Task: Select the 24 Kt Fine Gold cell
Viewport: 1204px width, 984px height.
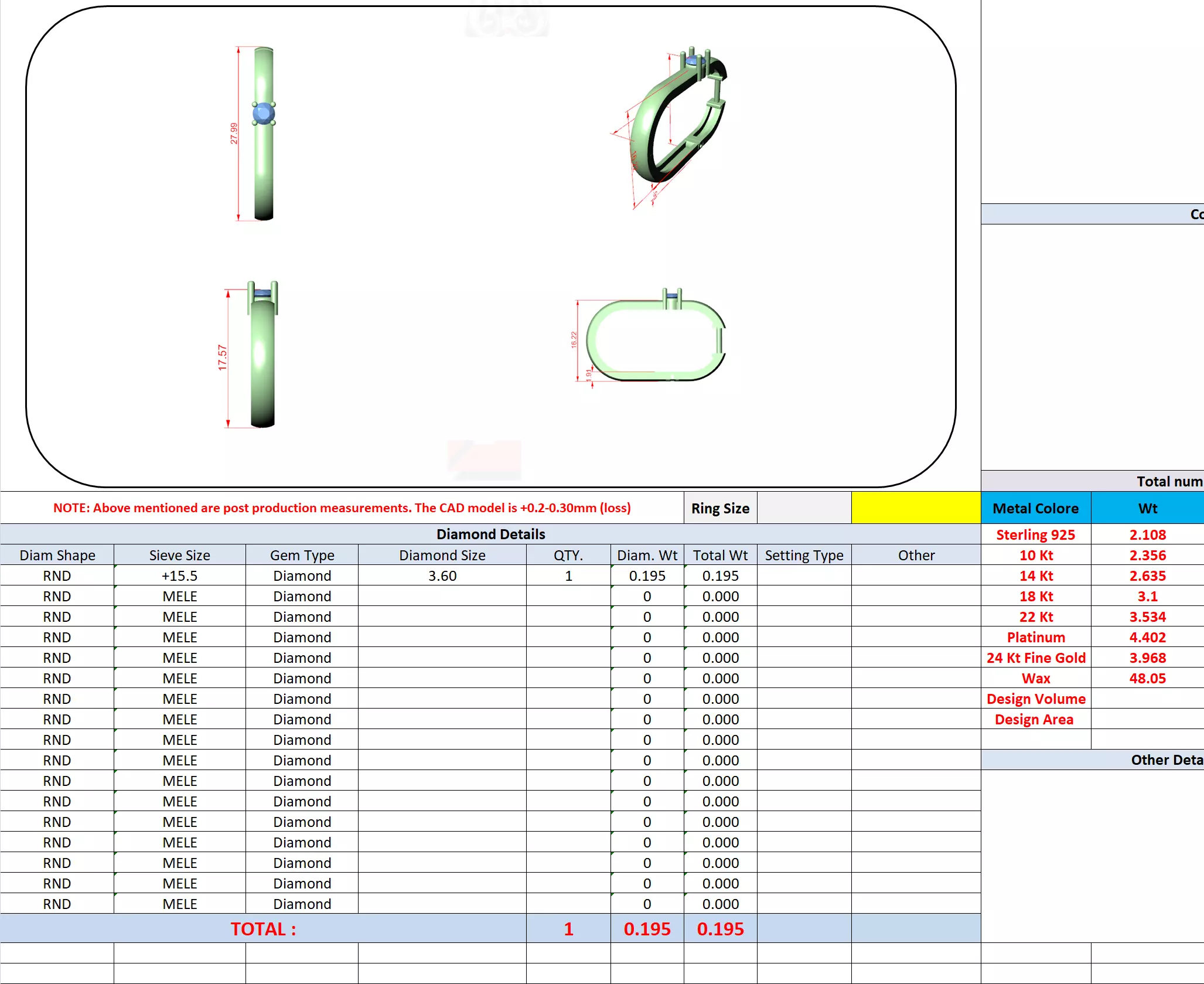Action: 1035,658
